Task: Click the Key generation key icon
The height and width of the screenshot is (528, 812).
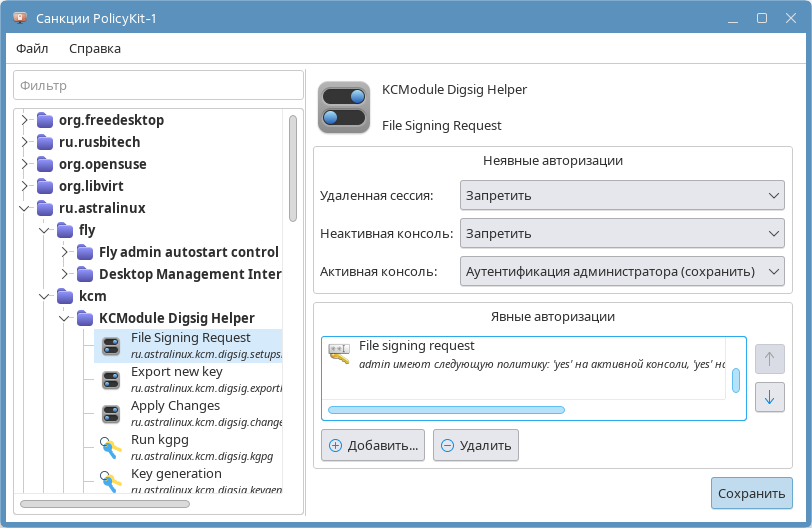Action: 112,481
